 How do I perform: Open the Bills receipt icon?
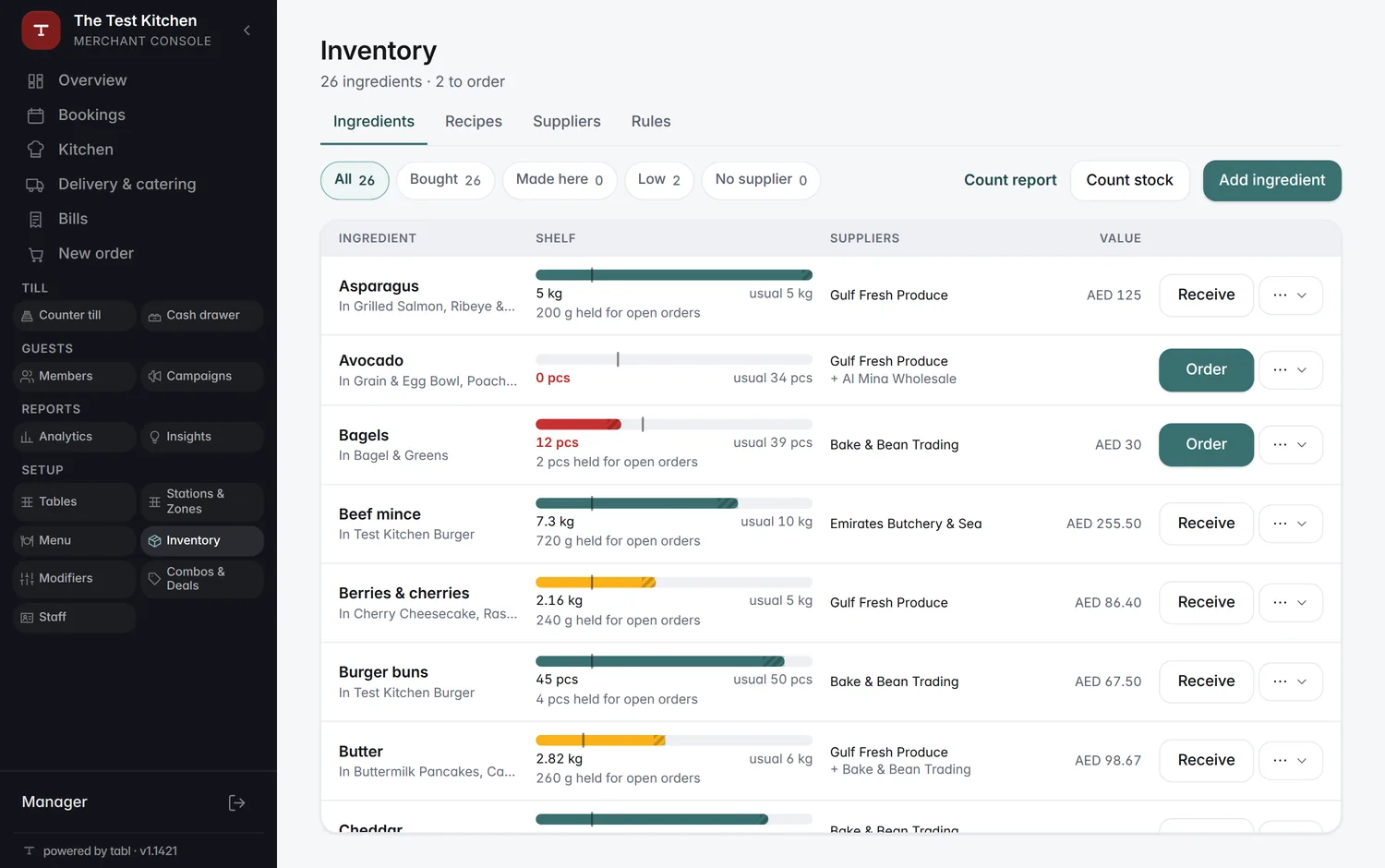tap(36, 219)
